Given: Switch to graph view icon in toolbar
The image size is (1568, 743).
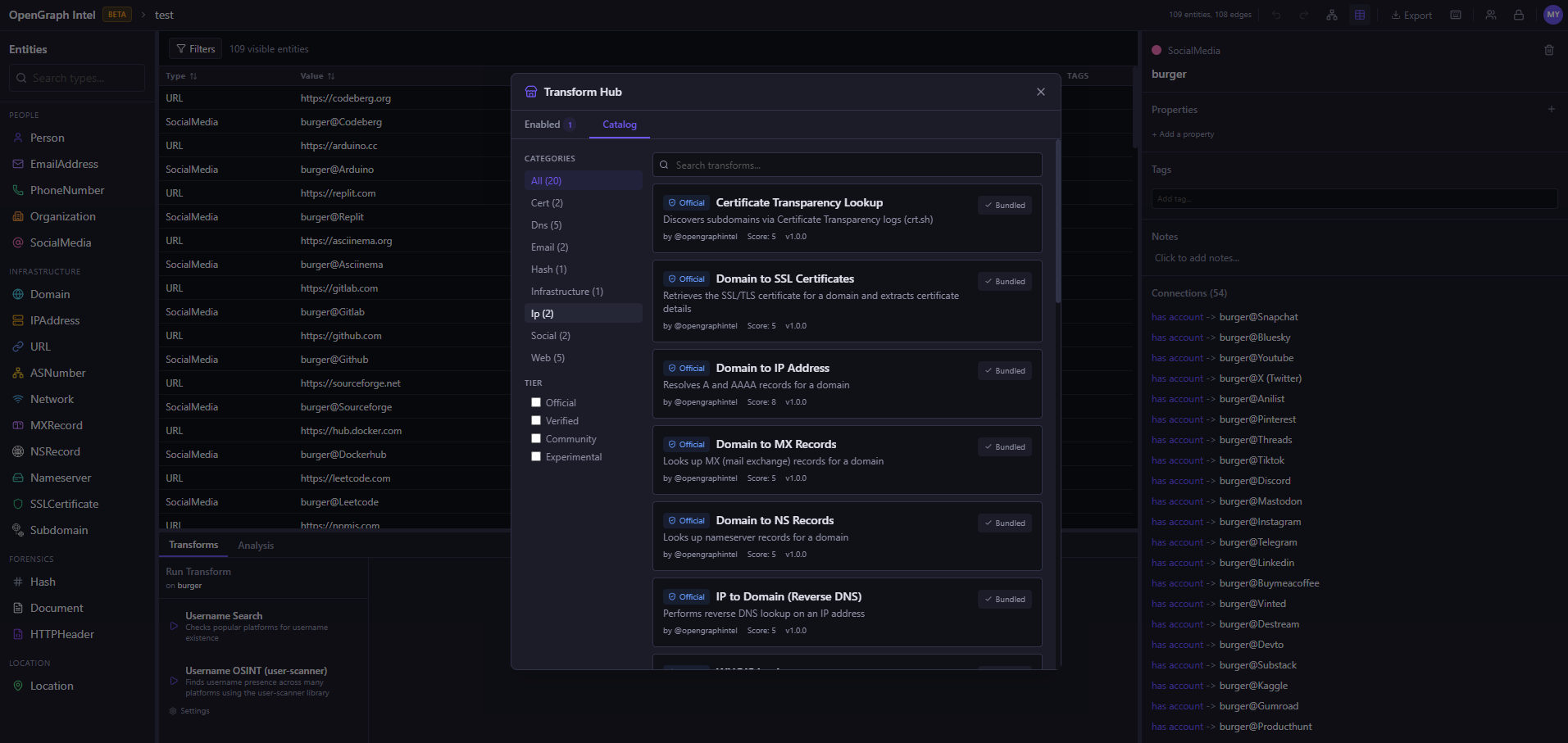Looking at the screenshot, I should [1331, 15].
